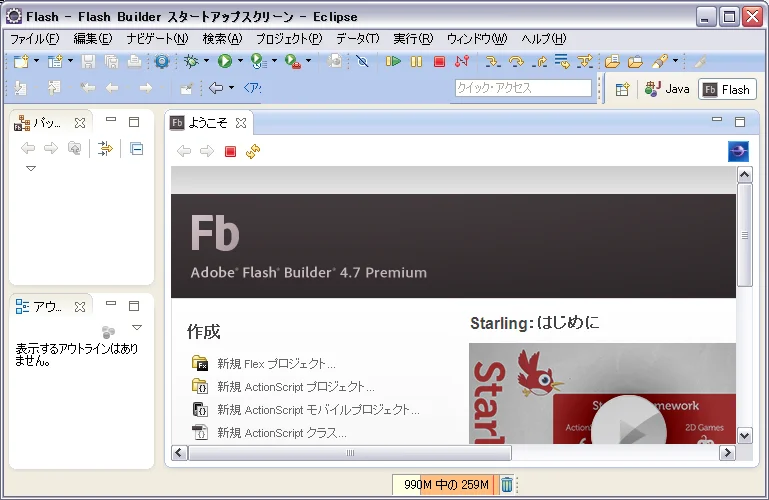Switch to the Flash perspective
769x500 pixels.
727,90
